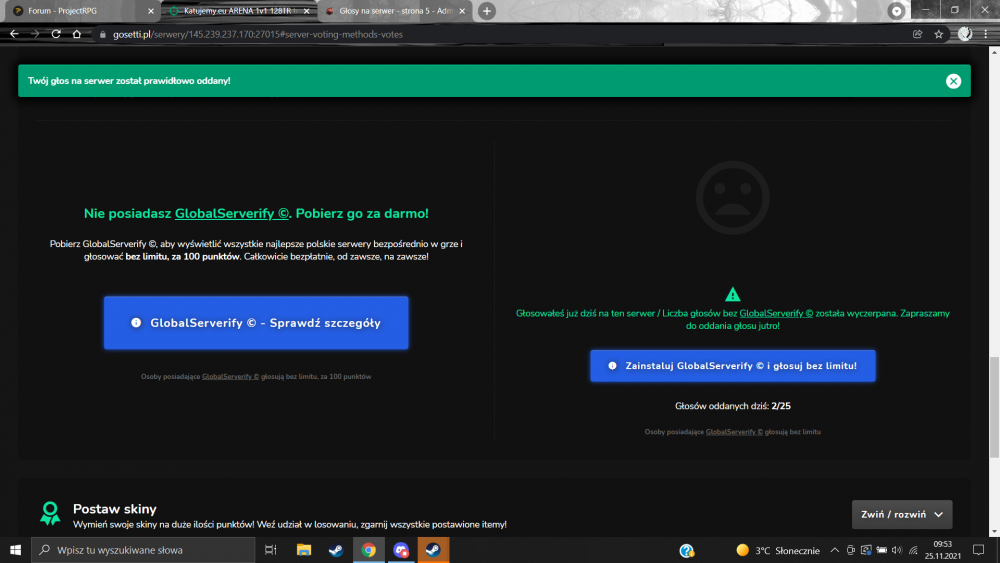Open the Windows notification center
This screenshot has height=563, width=1000.
pos(978,550)
